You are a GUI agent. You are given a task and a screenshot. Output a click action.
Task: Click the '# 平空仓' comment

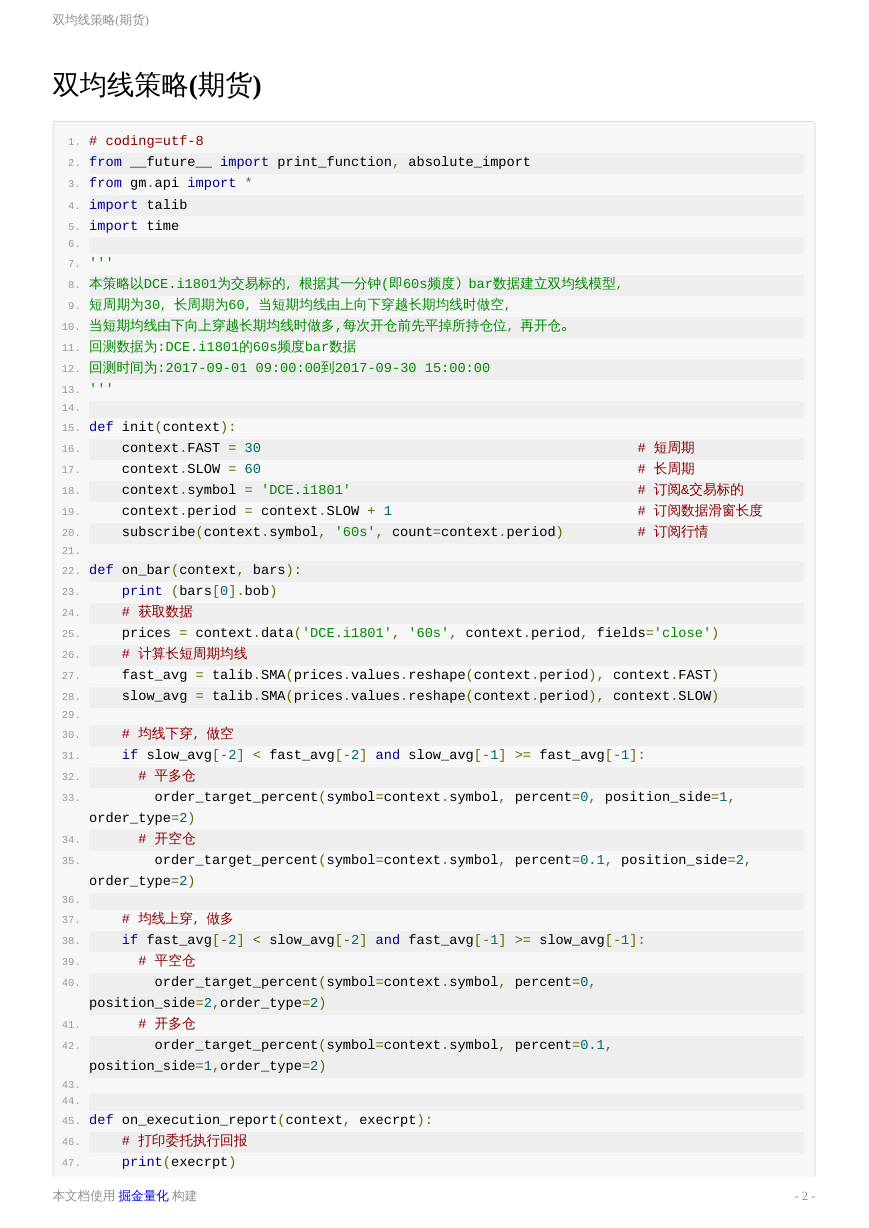[167, 961]
